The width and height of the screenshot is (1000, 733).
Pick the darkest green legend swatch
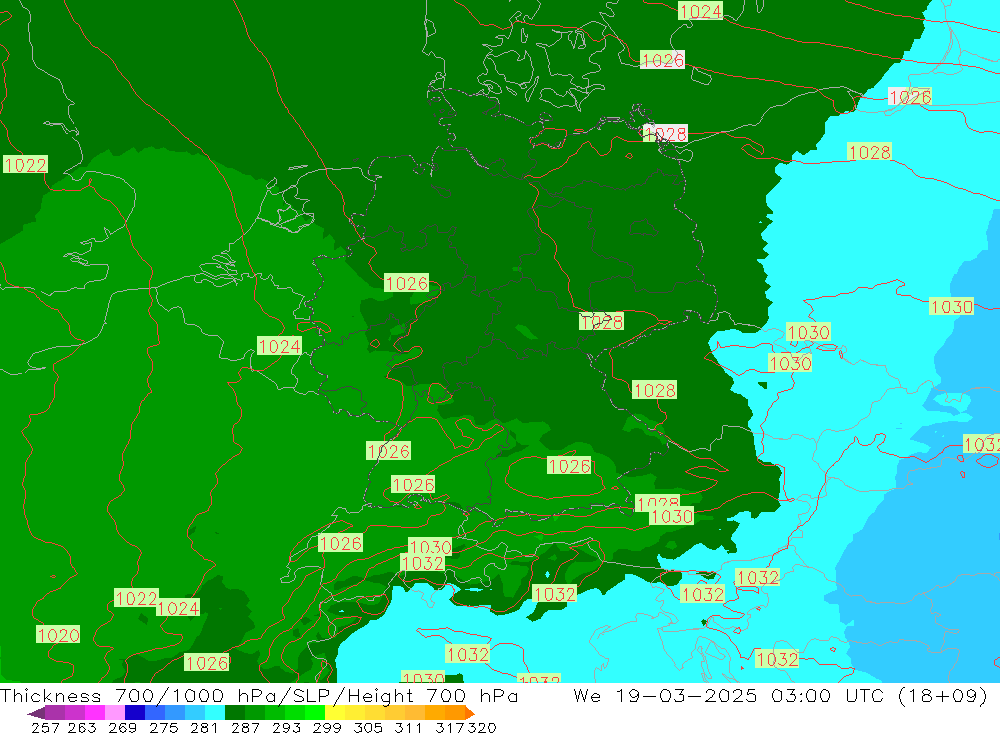235,713
